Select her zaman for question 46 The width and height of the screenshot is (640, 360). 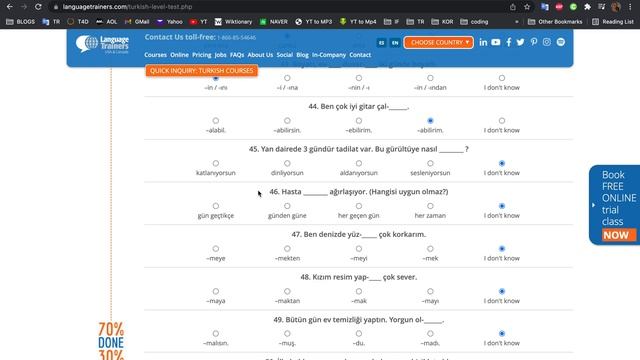tap(430, 206)
